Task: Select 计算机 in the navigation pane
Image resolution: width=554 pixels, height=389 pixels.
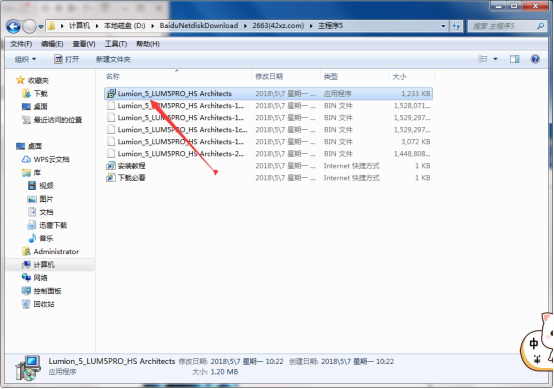Action: click(x=38, y=265)
